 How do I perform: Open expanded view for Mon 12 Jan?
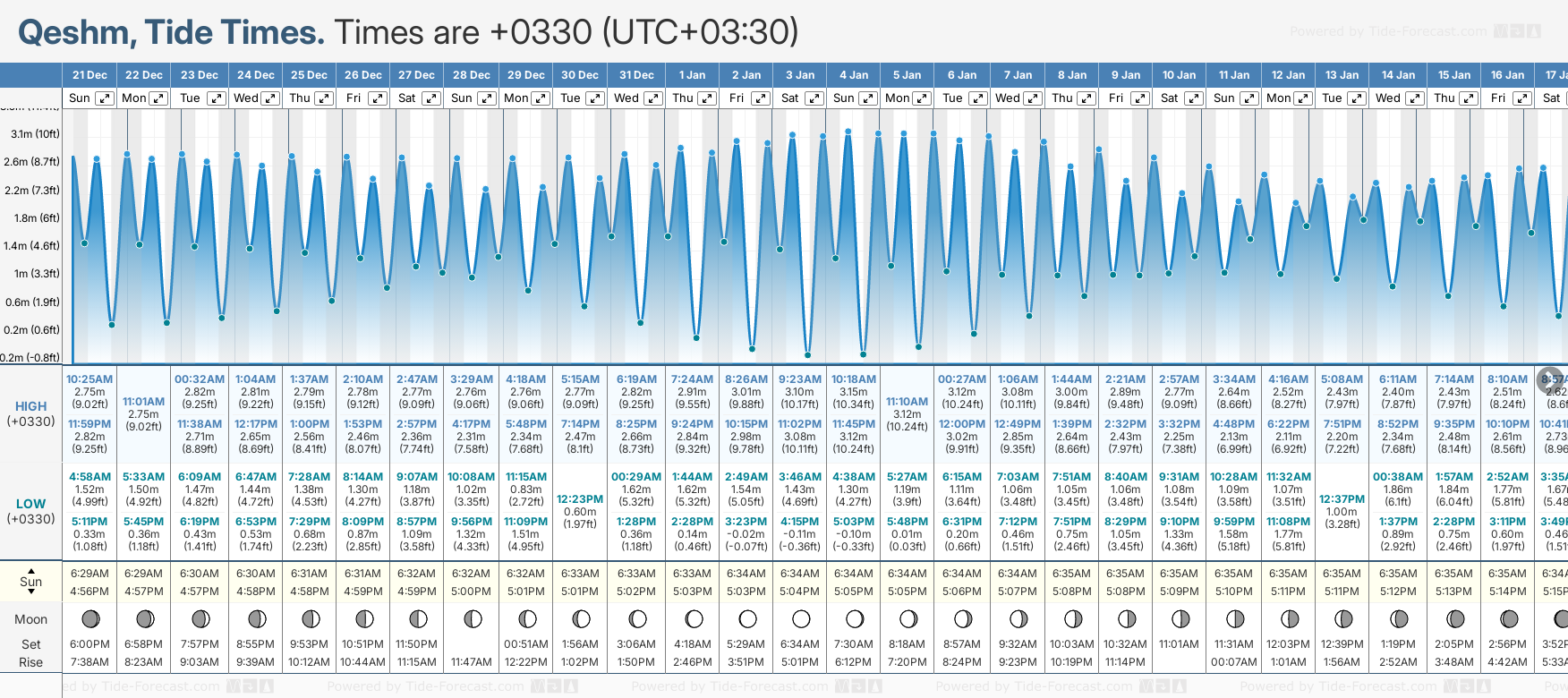1303,98
